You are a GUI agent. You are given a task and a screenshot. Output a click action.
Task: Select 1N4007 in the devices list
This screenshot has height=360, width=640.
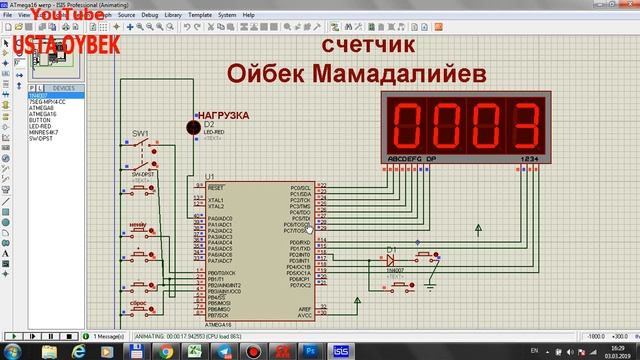tap(56, 96)
